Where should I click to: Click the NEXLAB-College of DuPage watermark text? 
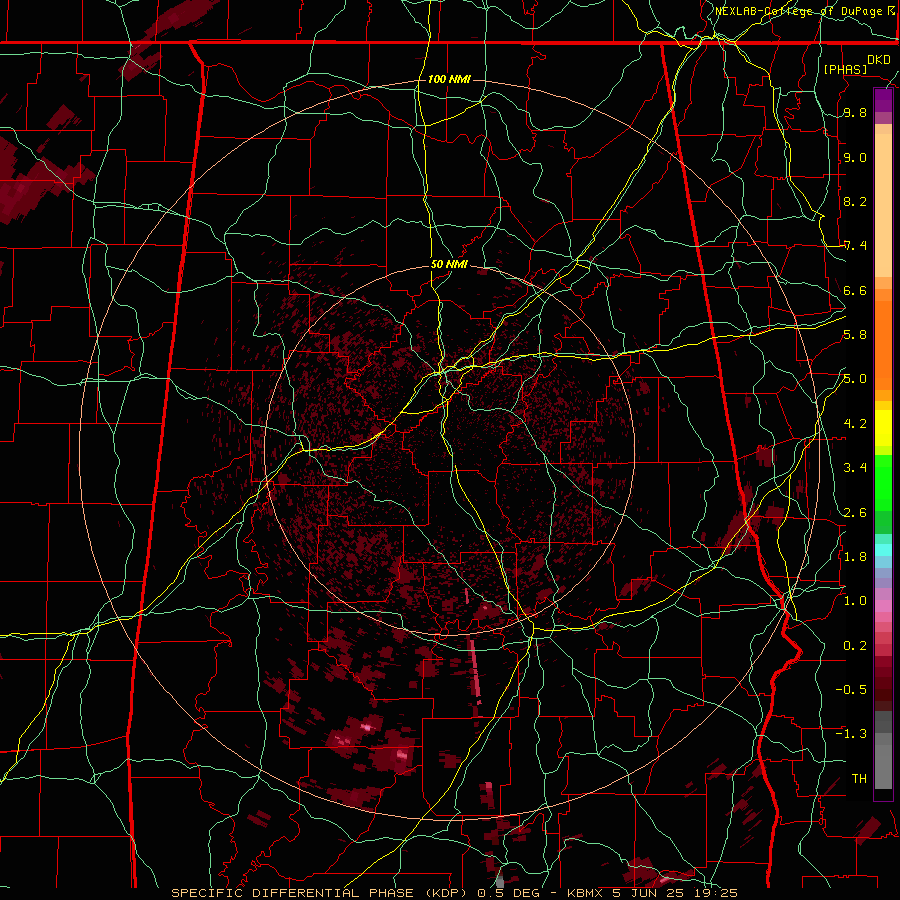tap(805, 11)
